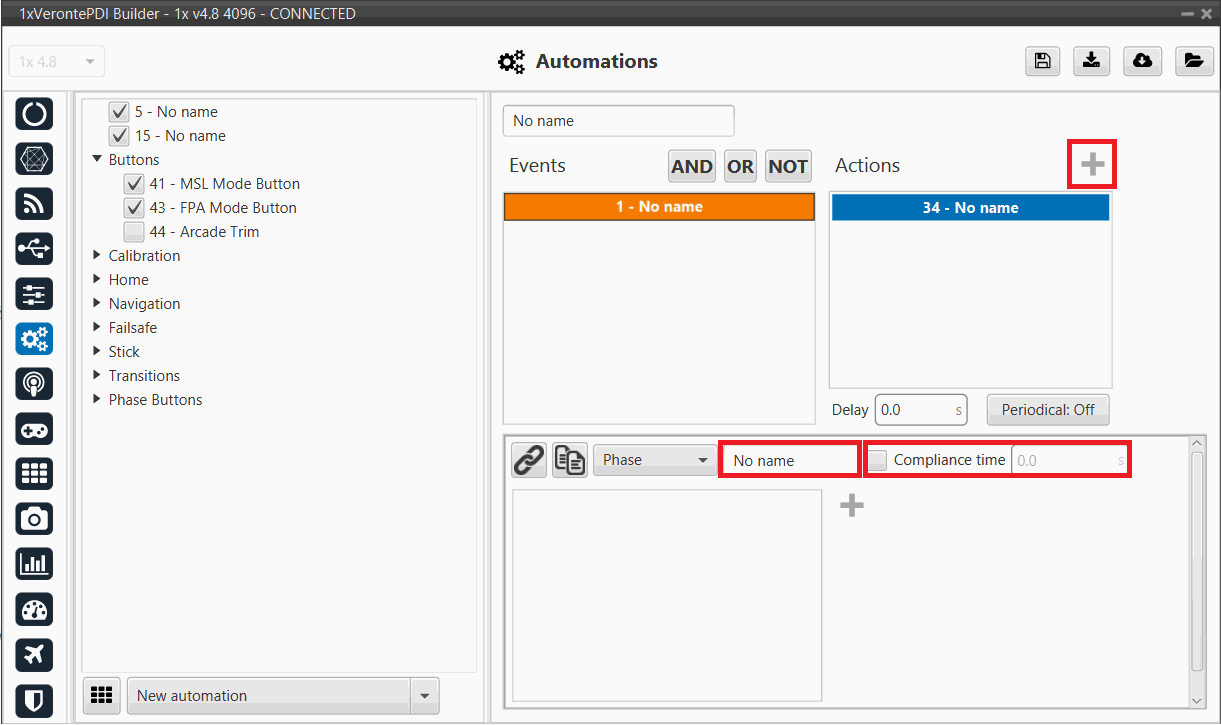The height and width of the screenshot is (725, 1221).
Task: Open the USB connections sidebar icon
Action: click(x=34, y=249)
